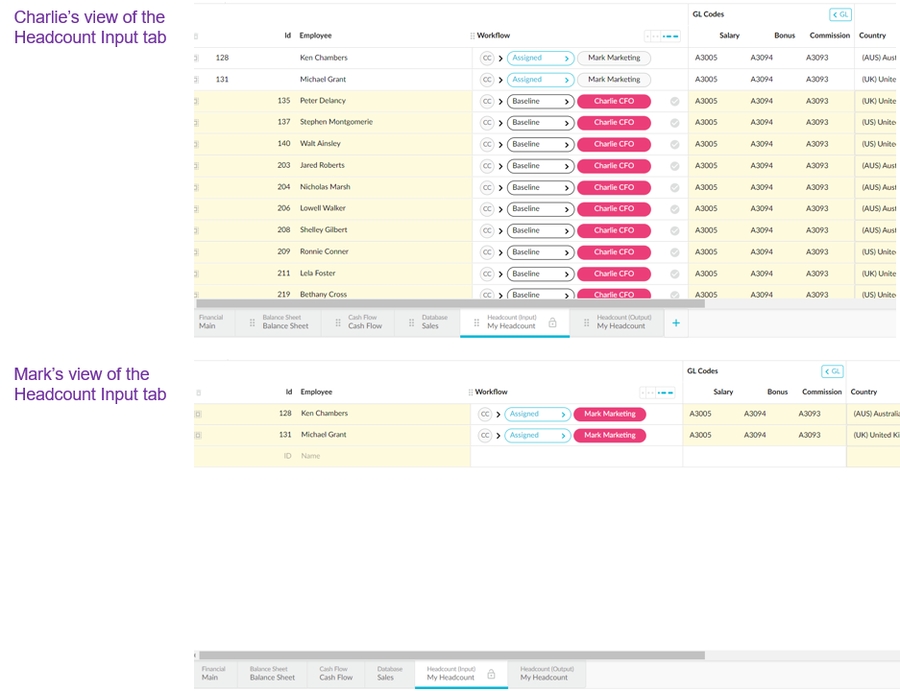The width and height of the screenshot is (900, 691).
Task: Click the Charlie CFO button for Nicholas Marsh
Action: point(613,187)
